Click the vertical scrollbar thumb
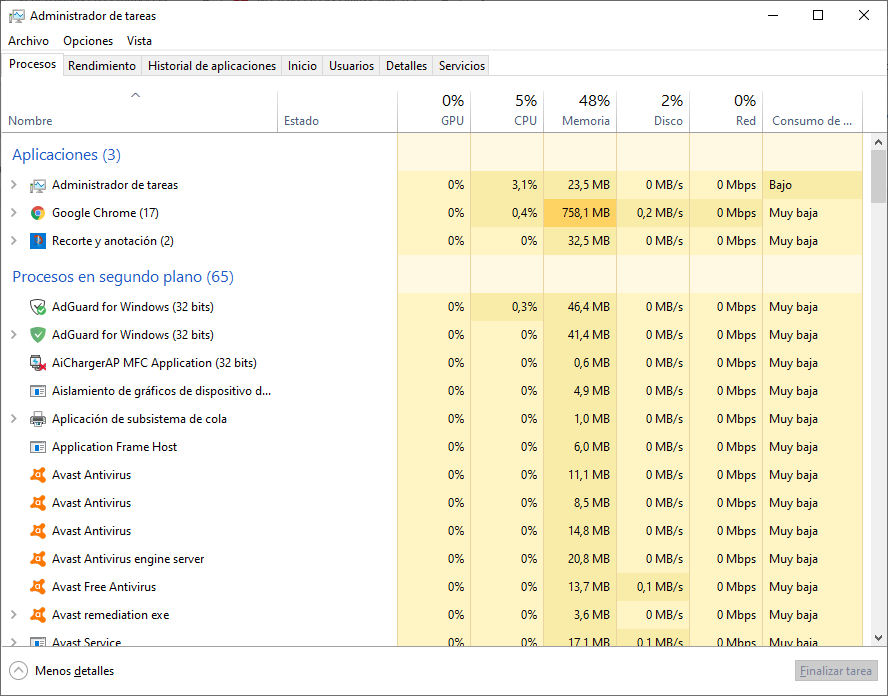 tap(878, 176)
